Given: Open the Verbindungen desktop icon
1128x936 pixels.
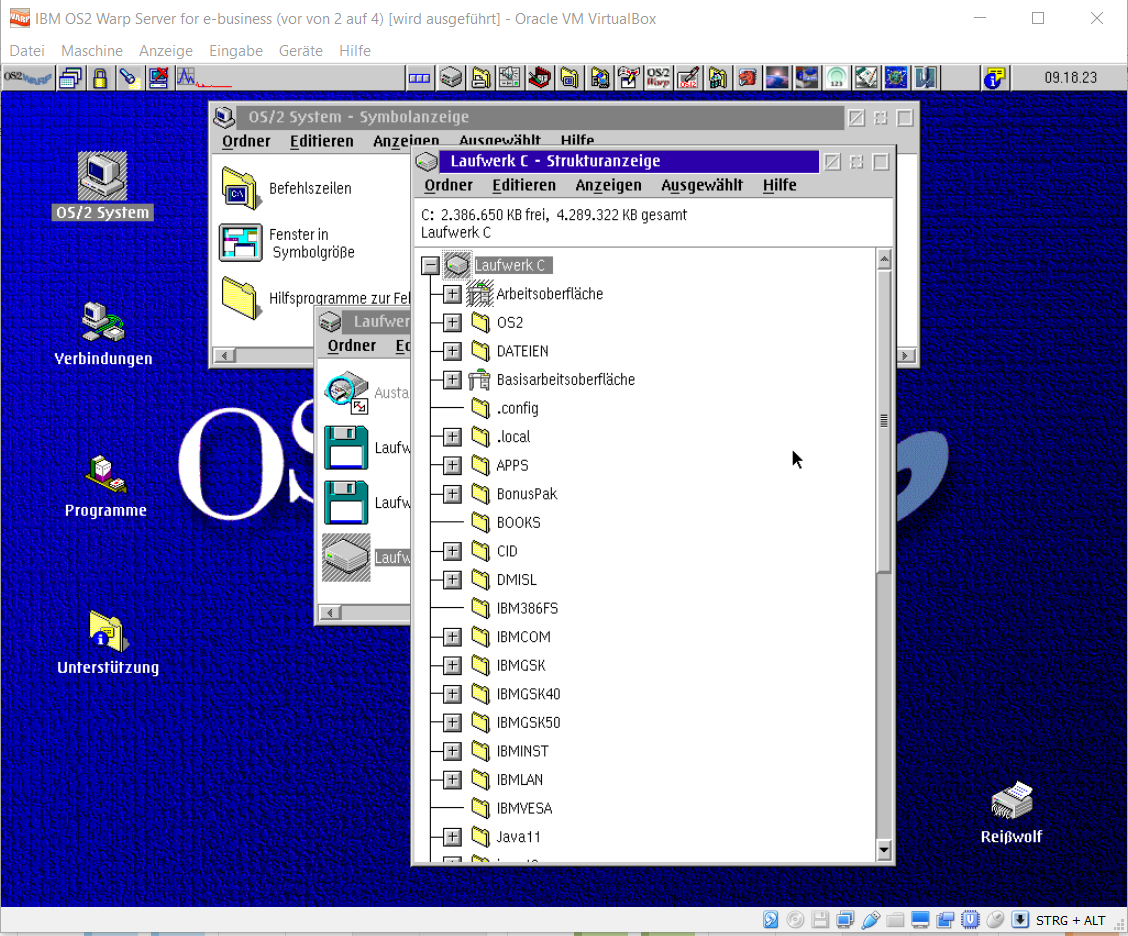Looking at the screenshot, I should [x=103, y=333].
